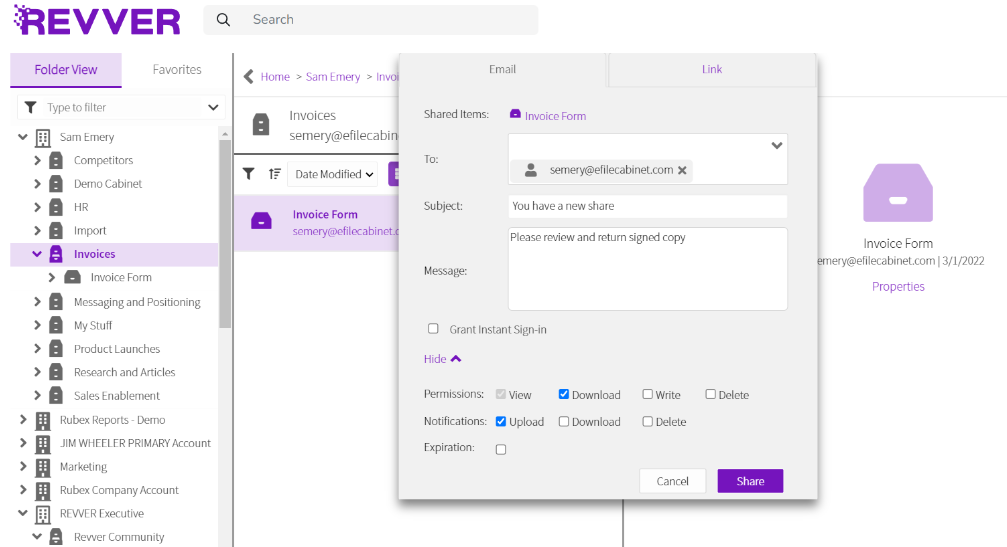Remove semery@efilecabinet.com recipient with X icon
The width and height of the screenshot is (1007, 547).
682,170
